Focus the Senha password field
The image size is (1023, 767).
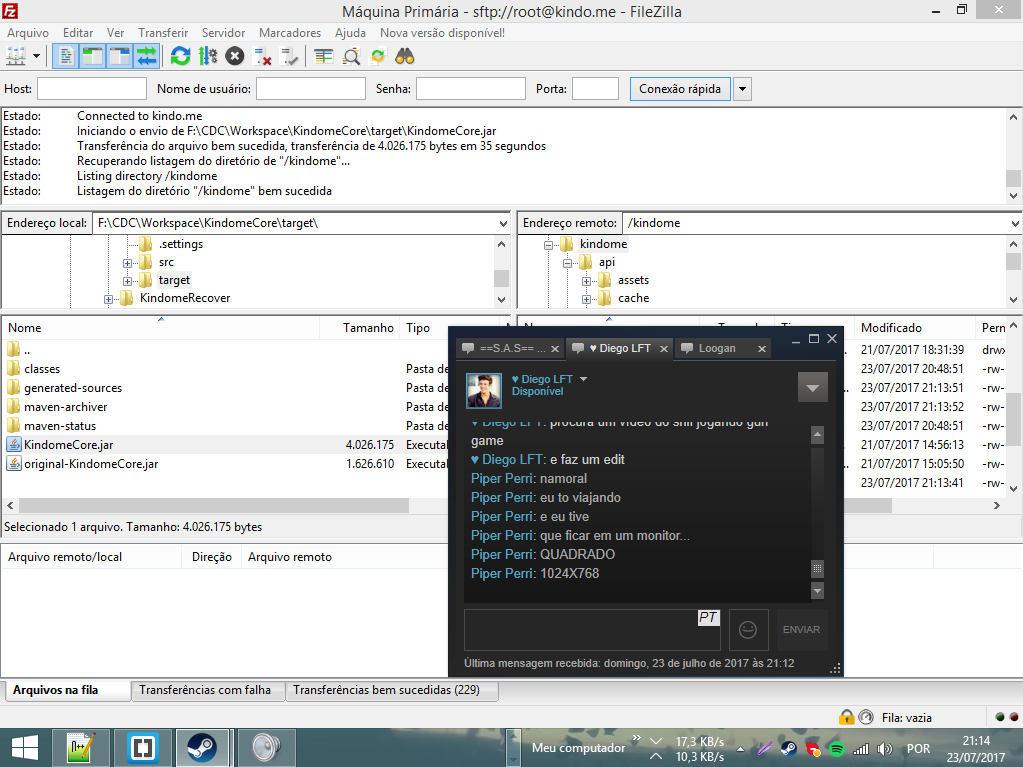[x=470, y=89]
